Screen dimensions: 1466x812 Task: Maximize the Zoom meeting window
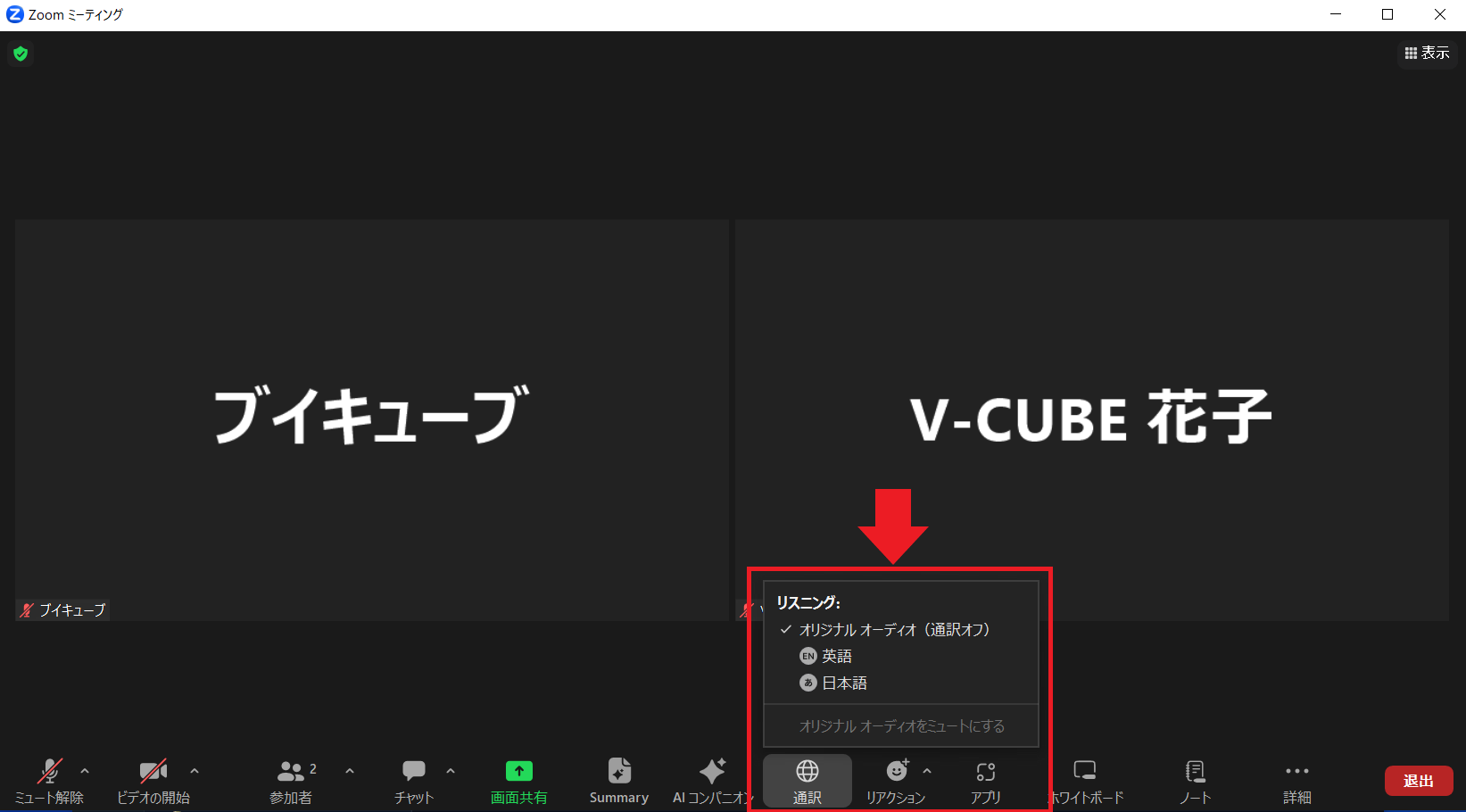(1387, 14)
